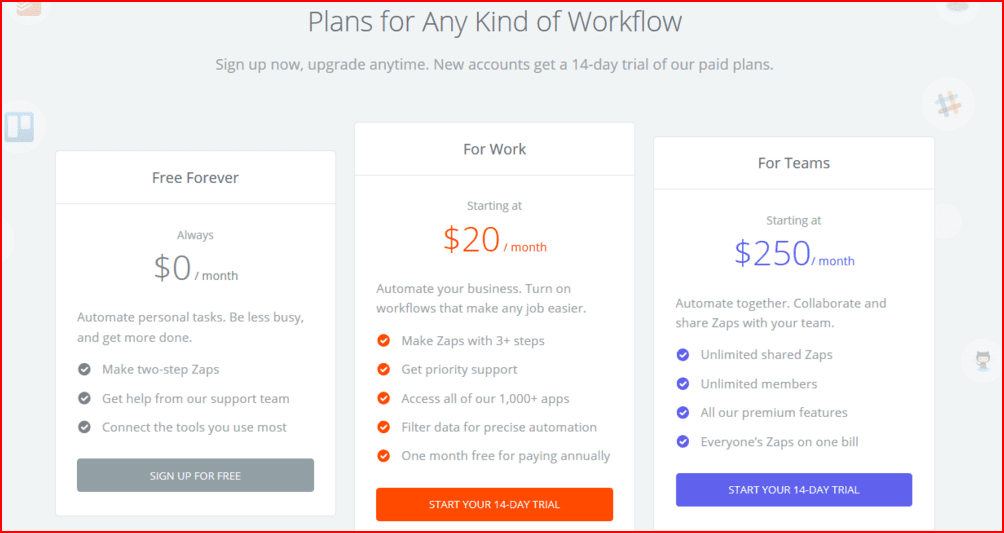Select the For Work plan header
The height and width of the screenshot is (533, 1004).
[x=494, y=149]
